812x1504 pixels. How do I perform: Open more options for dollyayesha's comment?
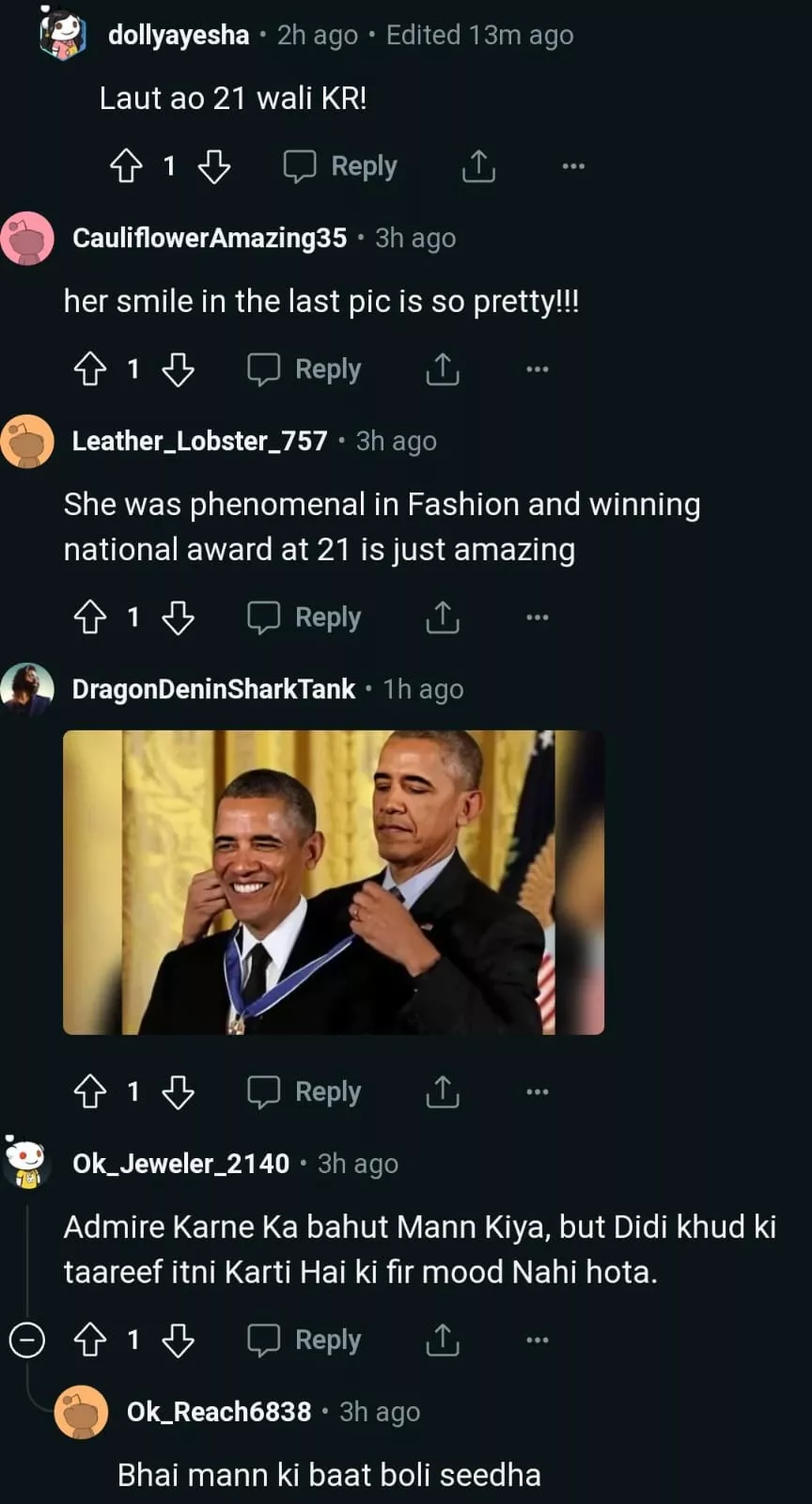(573, 166)
